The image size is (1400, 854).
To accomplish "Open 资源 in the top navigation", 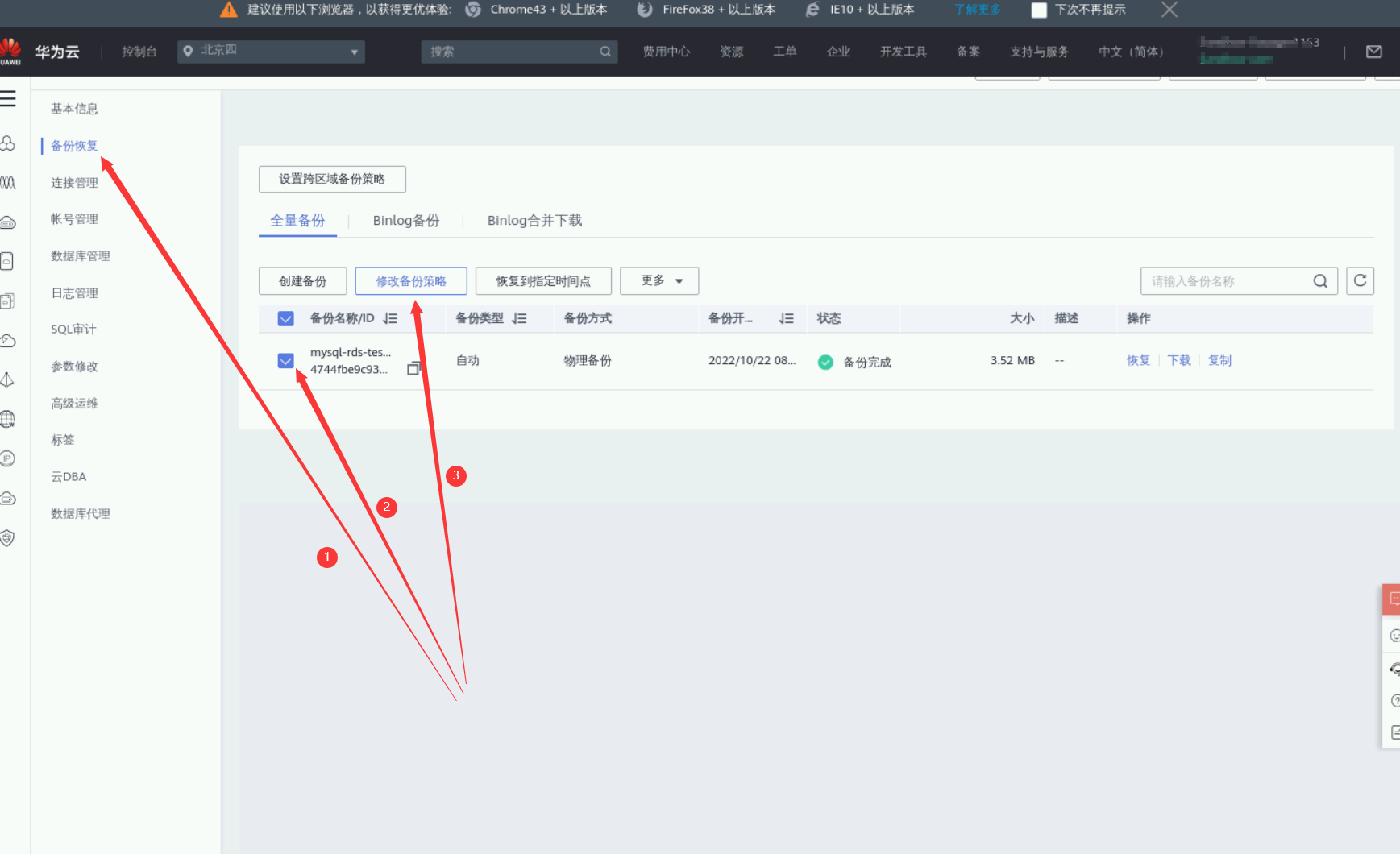I will pos(732,52).
